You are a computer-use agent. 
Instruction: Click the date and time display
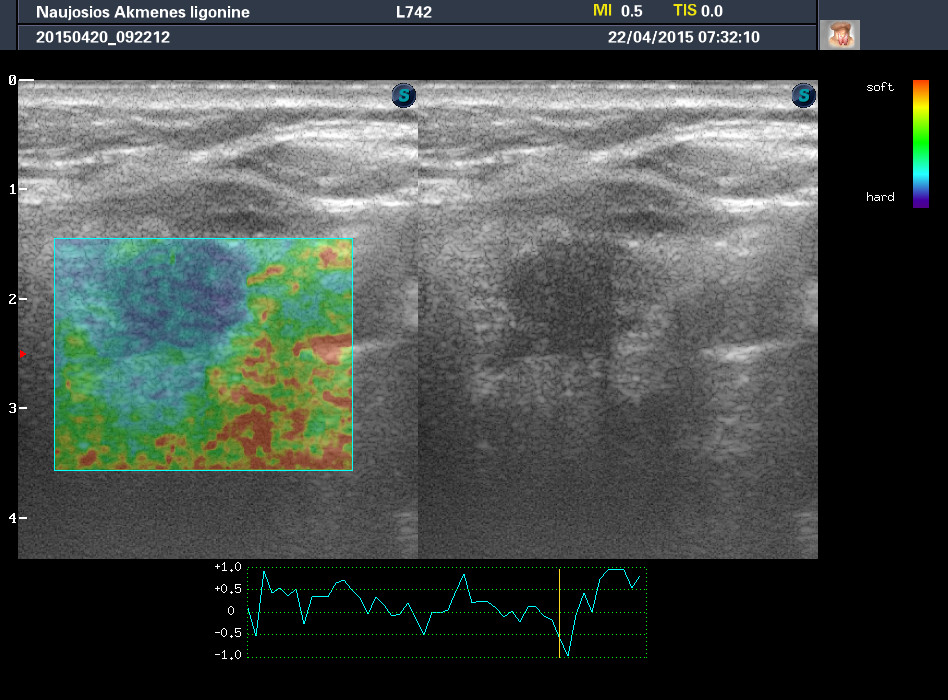(683, 37)
